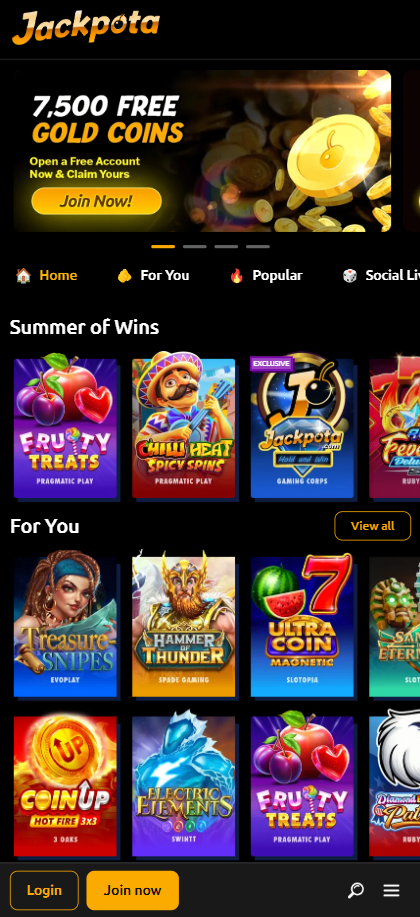
Task: Click the Join Now! banner button
Action: pyautogui.click(x=97, y=201)
